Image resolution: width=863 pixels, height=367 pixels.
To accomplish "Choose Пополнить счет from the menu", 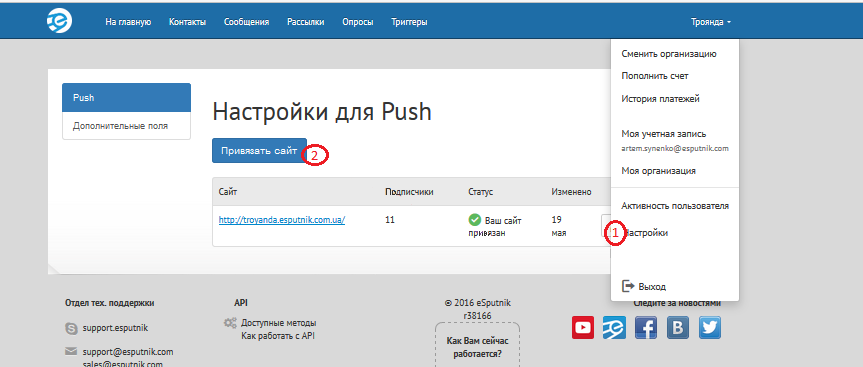I will coord(655,76).
